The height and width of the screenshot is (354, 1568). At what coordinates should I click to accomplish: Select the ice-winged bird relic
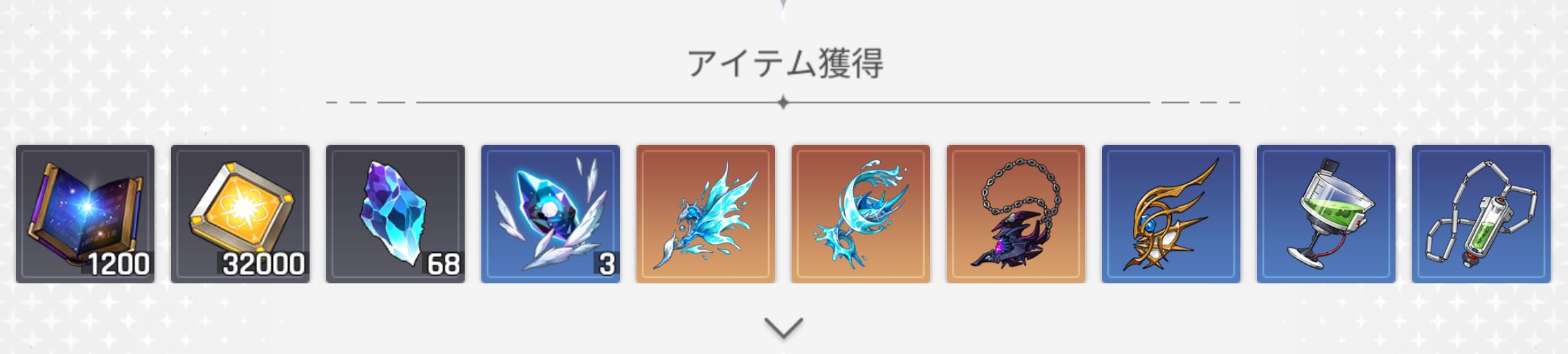point(706,213)
